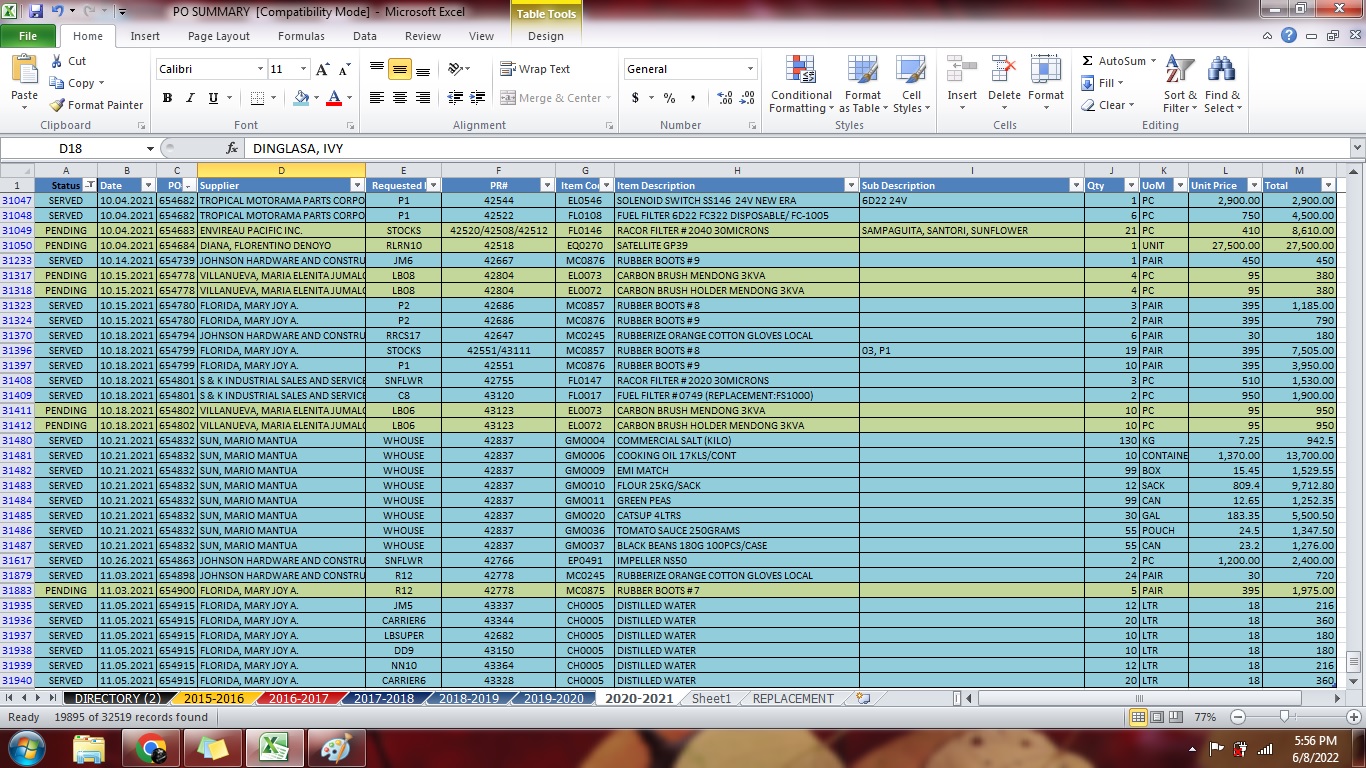Toggle Wrap Text for selected cells

(536, 69)
